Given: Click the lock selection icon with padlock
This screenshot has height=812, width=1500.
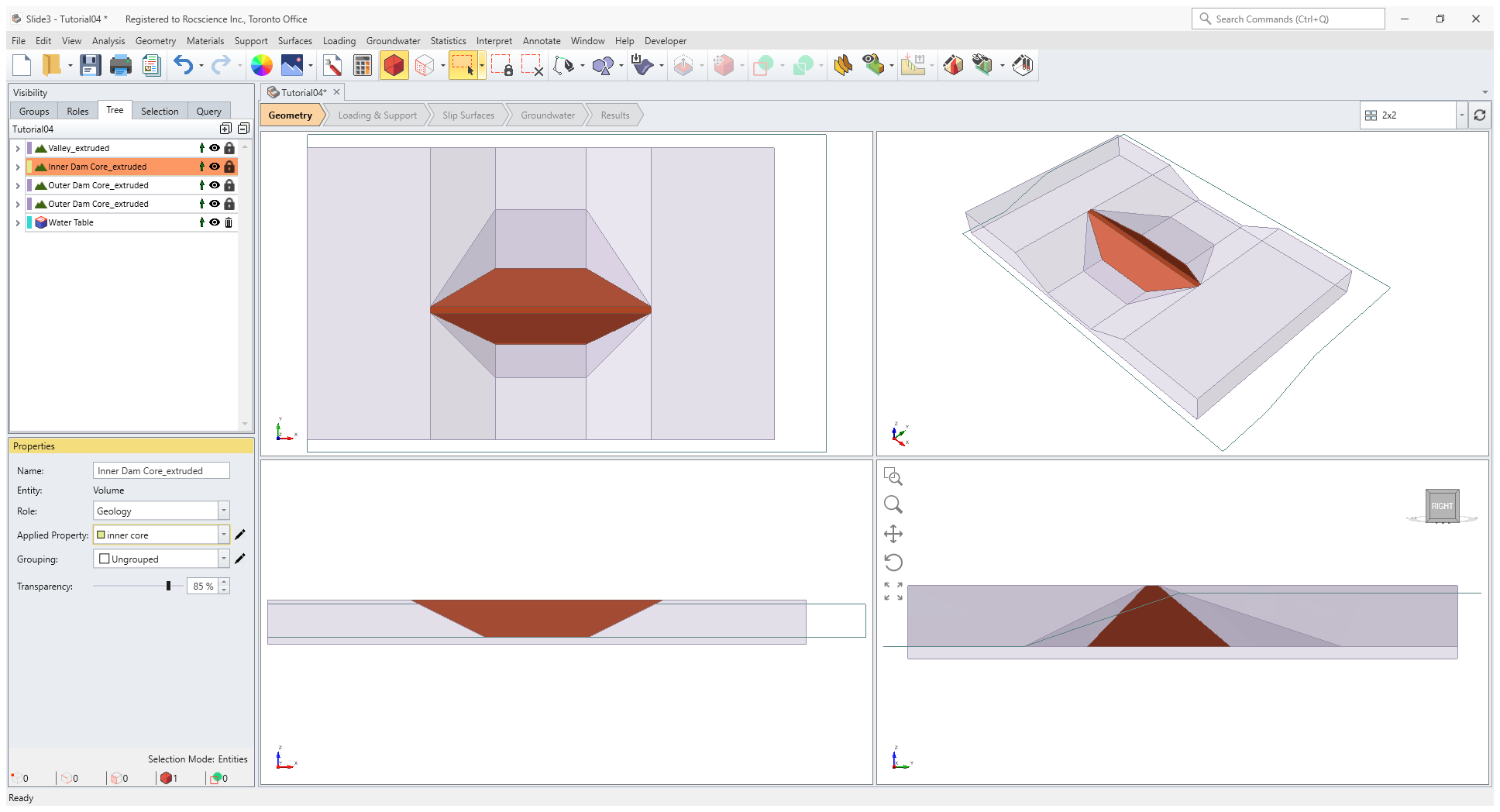Looking at the screenshot, I should [502, 66].
